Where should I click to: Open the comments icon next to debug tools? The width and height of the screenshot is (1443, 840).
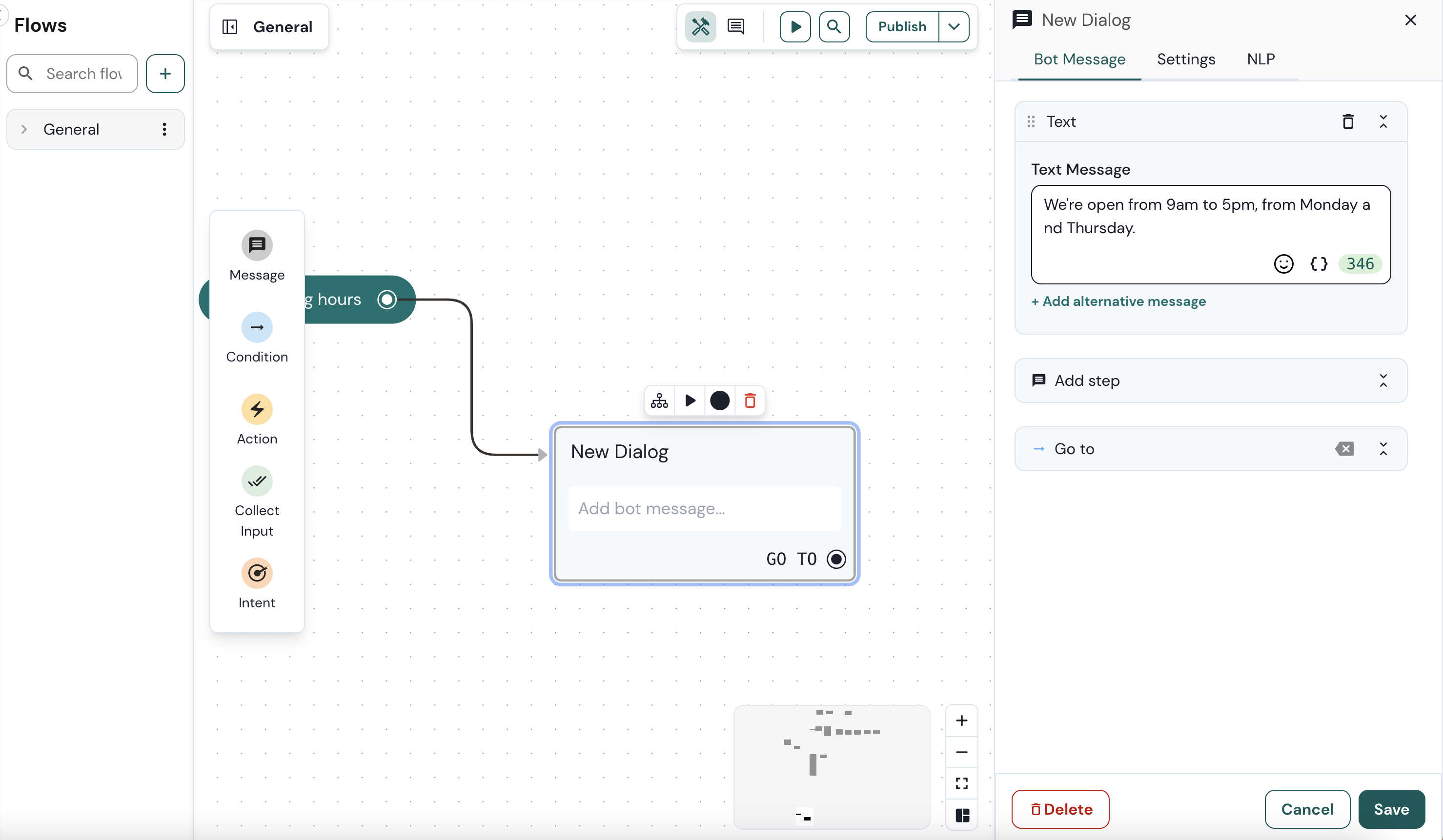[x=736, y=26]
